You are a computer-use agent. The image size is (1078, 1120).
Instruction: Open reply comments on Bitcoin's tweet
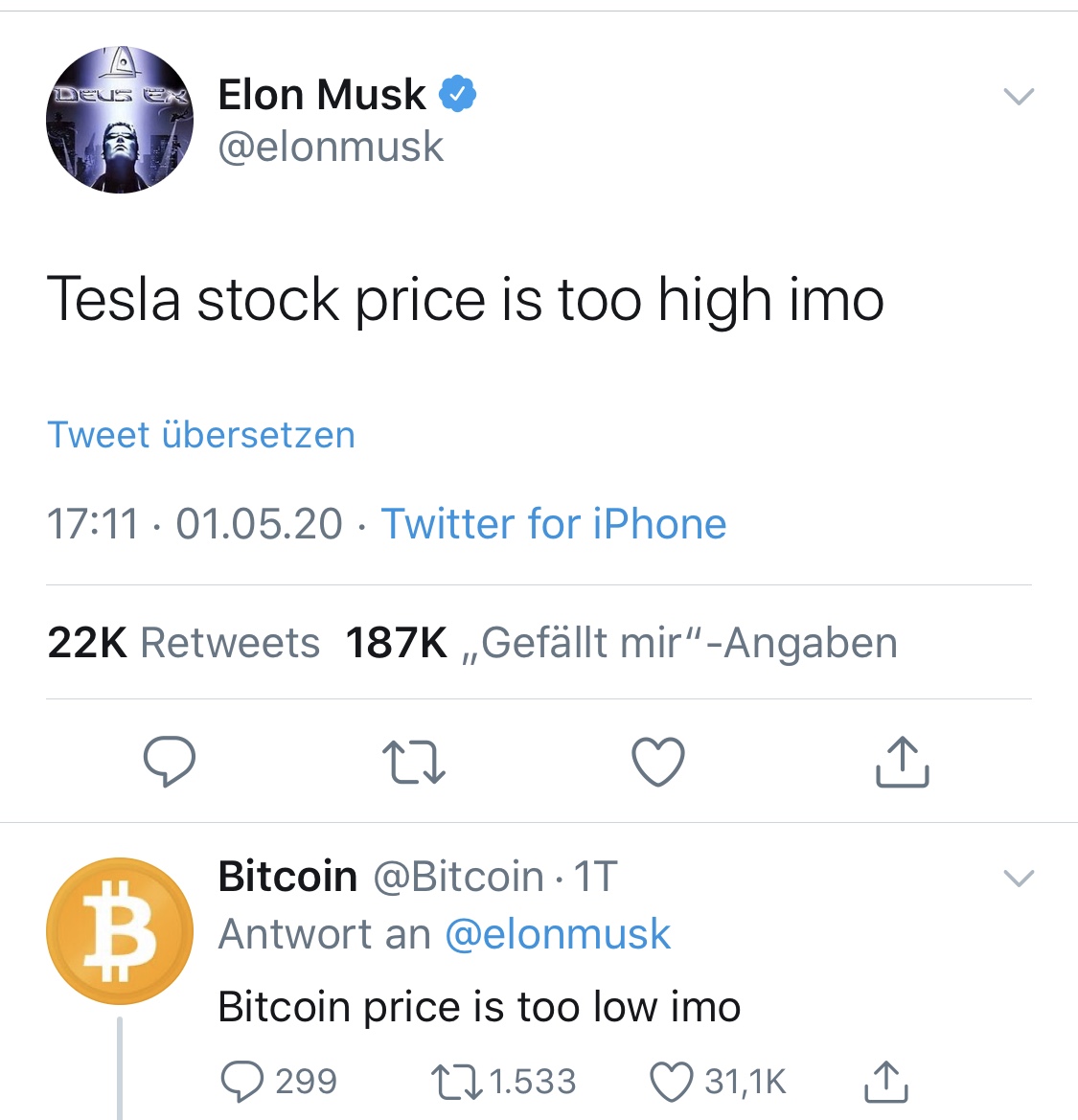pyautogui.click(x=241, y=1082)
